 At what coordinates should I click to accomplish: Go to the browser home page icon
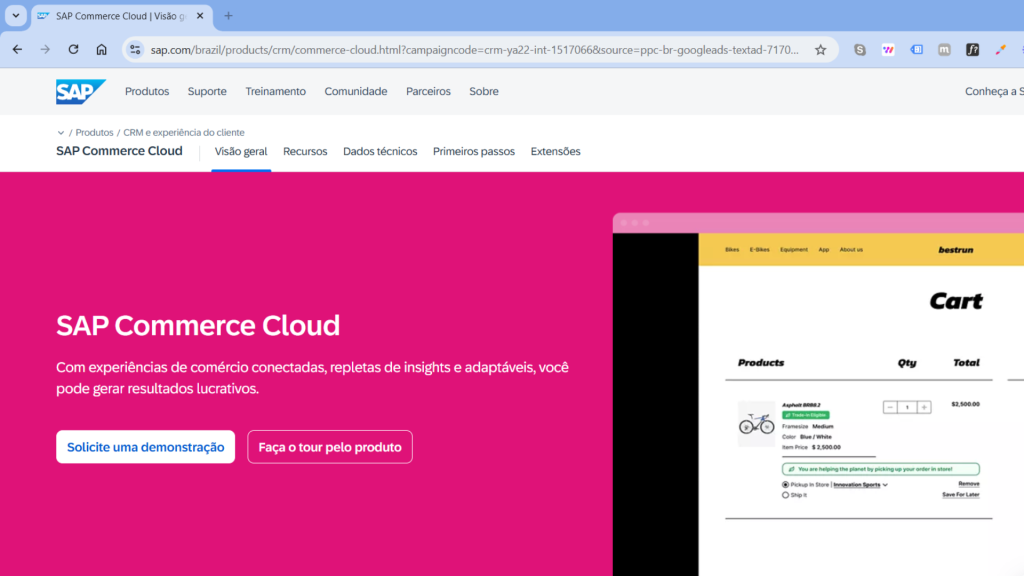101,49
